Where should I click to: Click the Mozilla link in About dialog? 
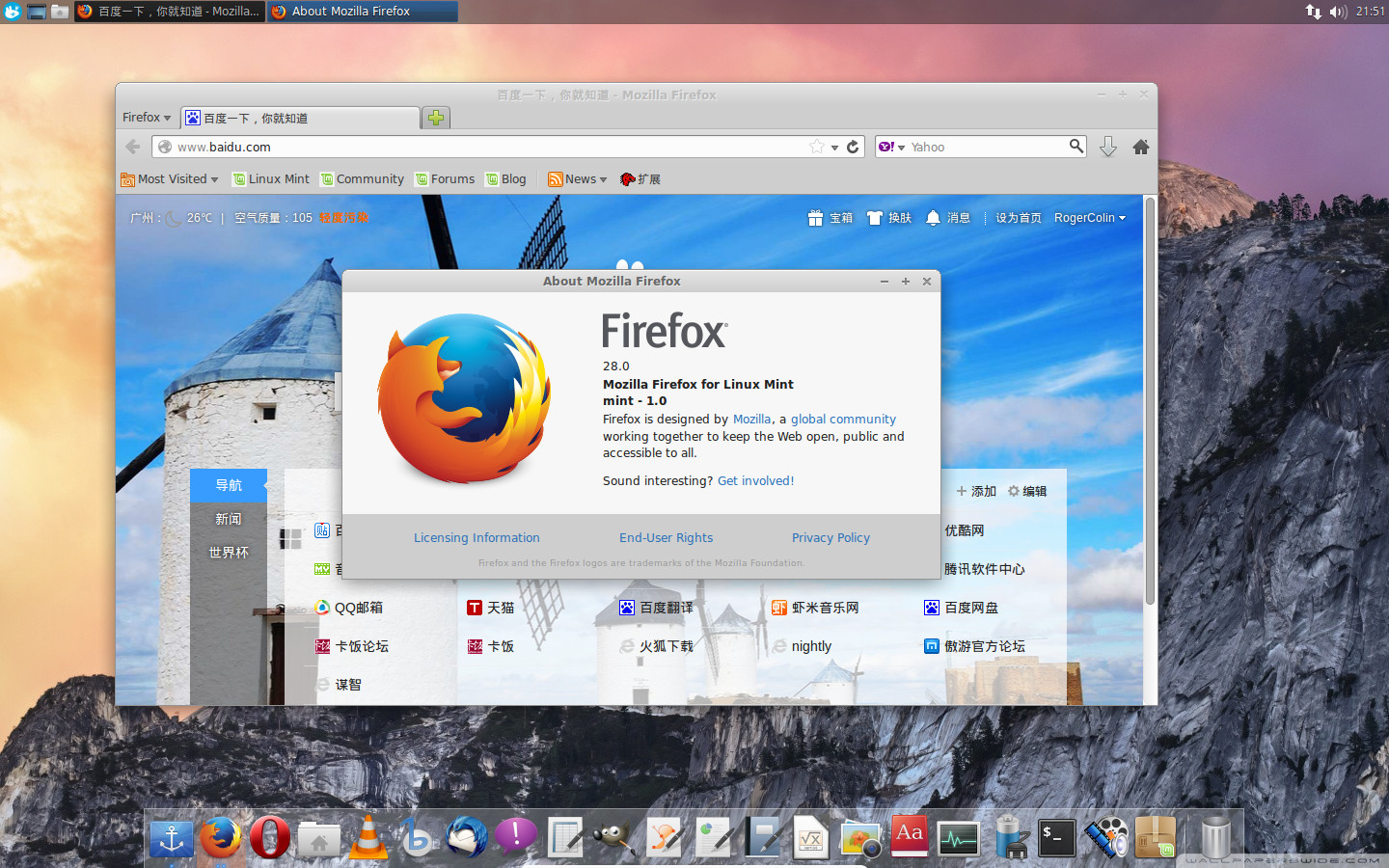pos(752,420)
